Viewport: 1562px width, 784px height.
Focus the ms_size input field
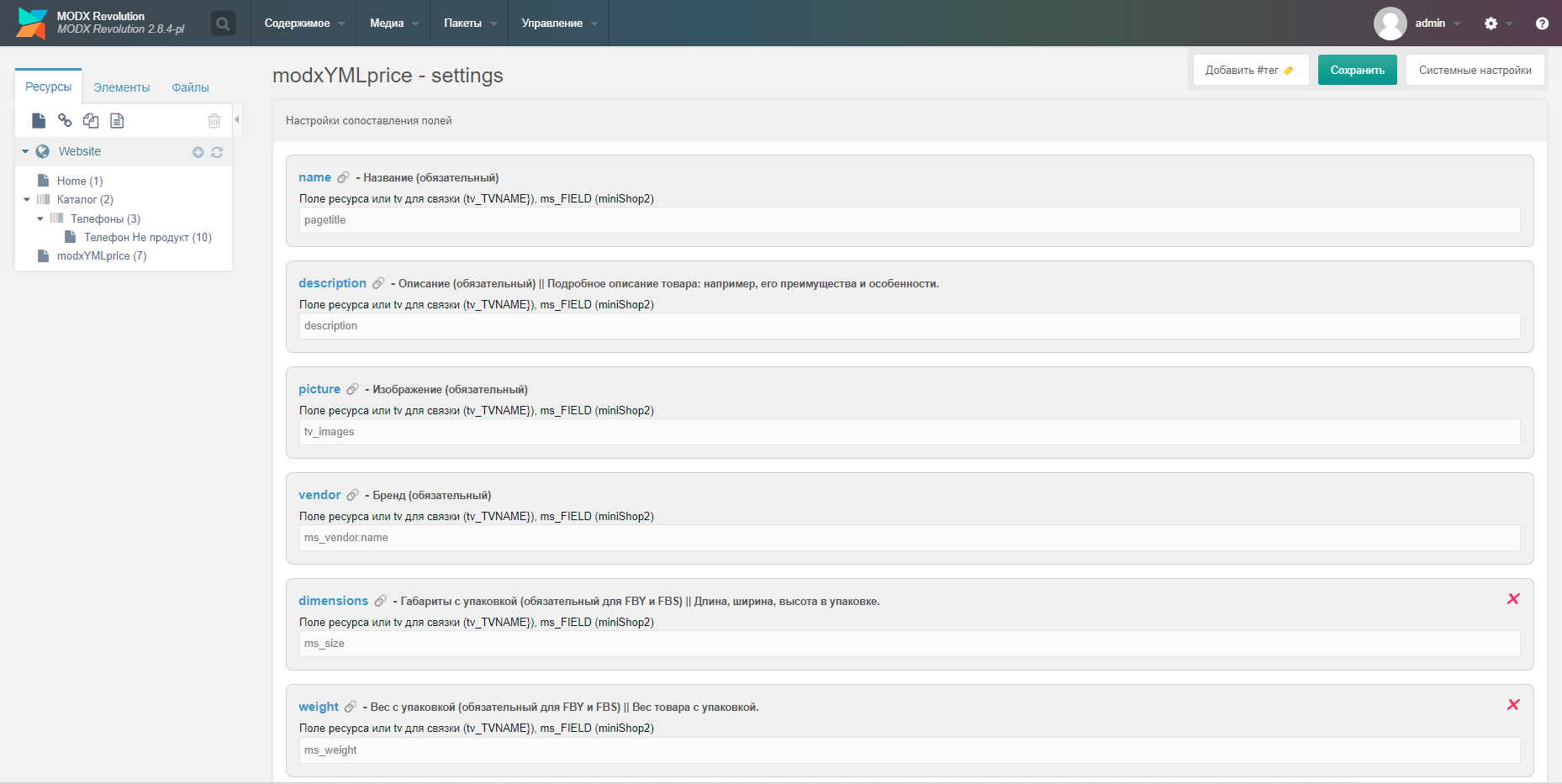(910, 644)
